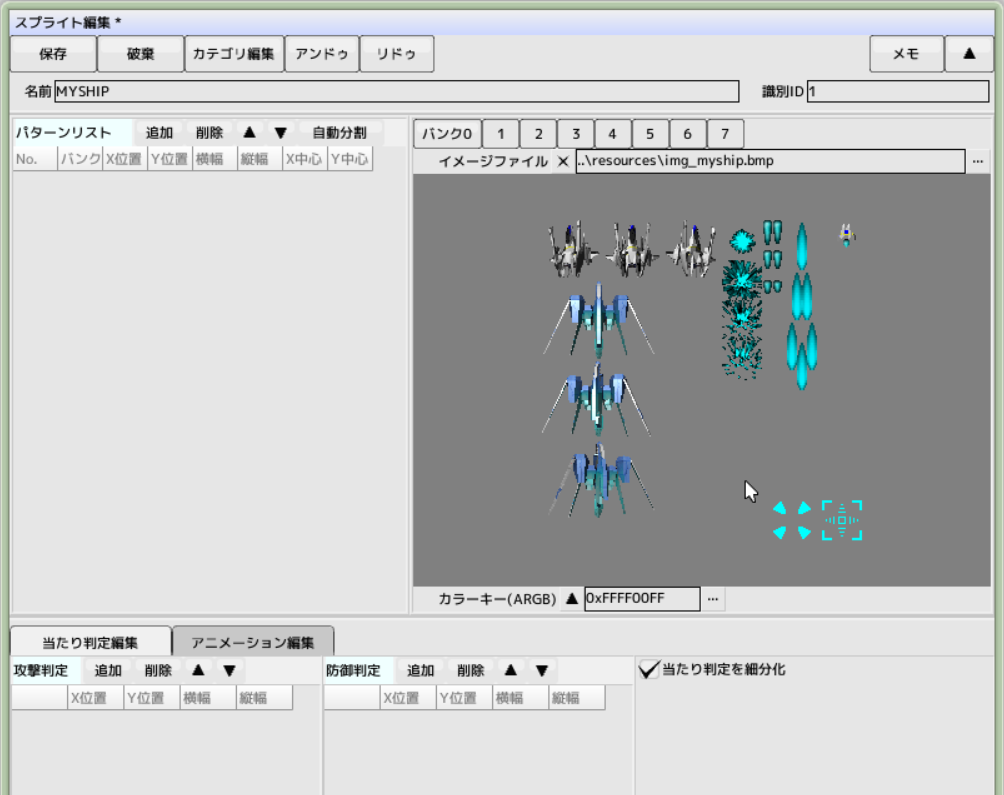Move attack hitbox entry up
Image resolution: width=1004 pixels, height=795 pixels.
(198, 671)
